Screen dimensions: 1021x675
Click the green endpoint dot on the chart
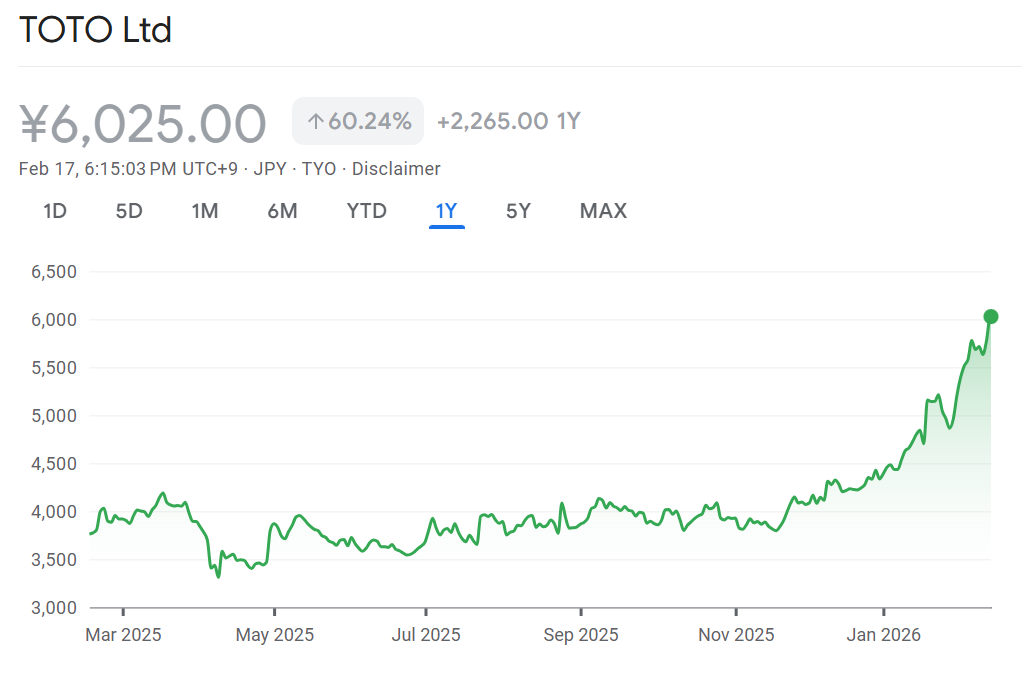(x=991, y=317)
